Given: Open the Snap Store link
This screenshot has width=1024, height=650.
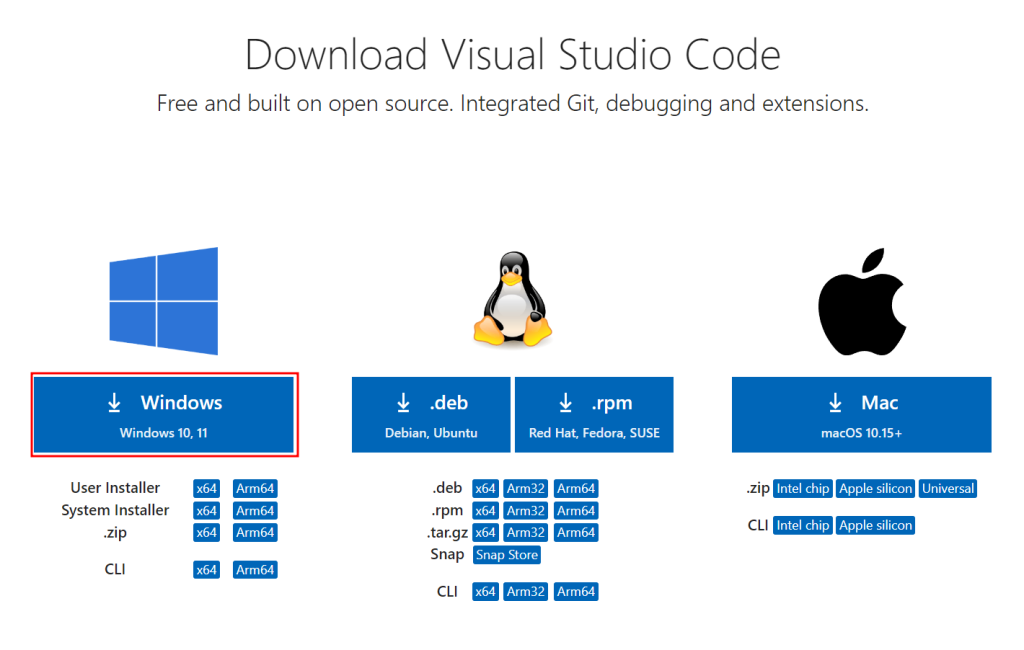Looking at the screenshot, I should [x=507, y=555].
